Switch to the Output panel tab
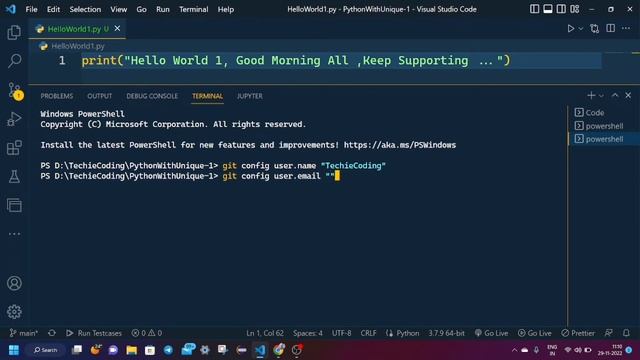 coord(100,96)
